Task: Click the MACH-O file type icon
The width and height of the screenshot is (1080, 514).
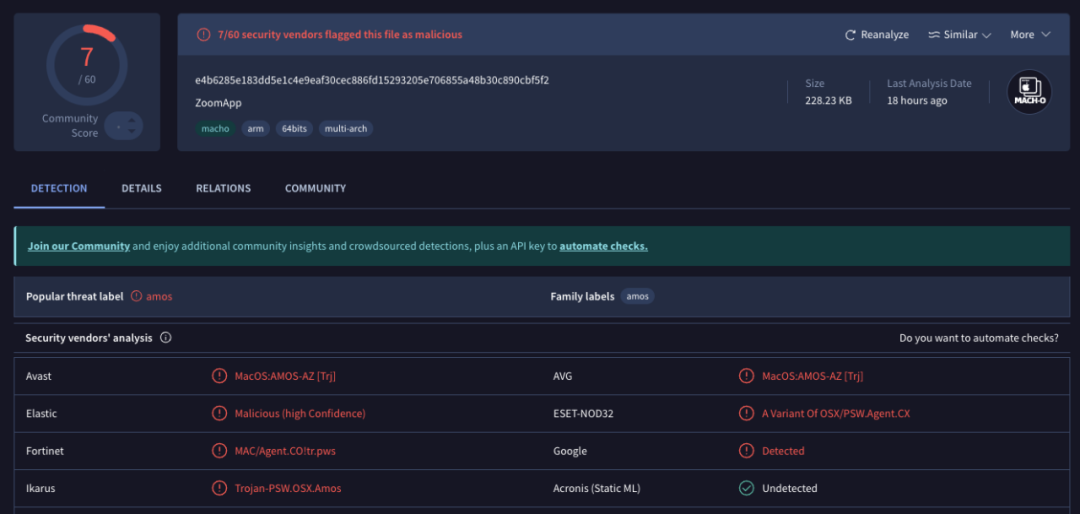Action: (1028, 92)
